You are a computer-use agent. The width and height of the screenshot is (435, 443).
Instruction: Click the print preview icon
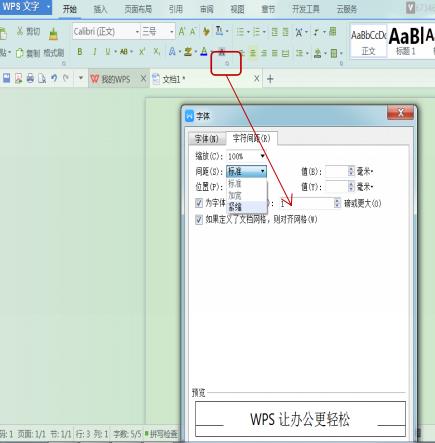click(x=42, y=79)
